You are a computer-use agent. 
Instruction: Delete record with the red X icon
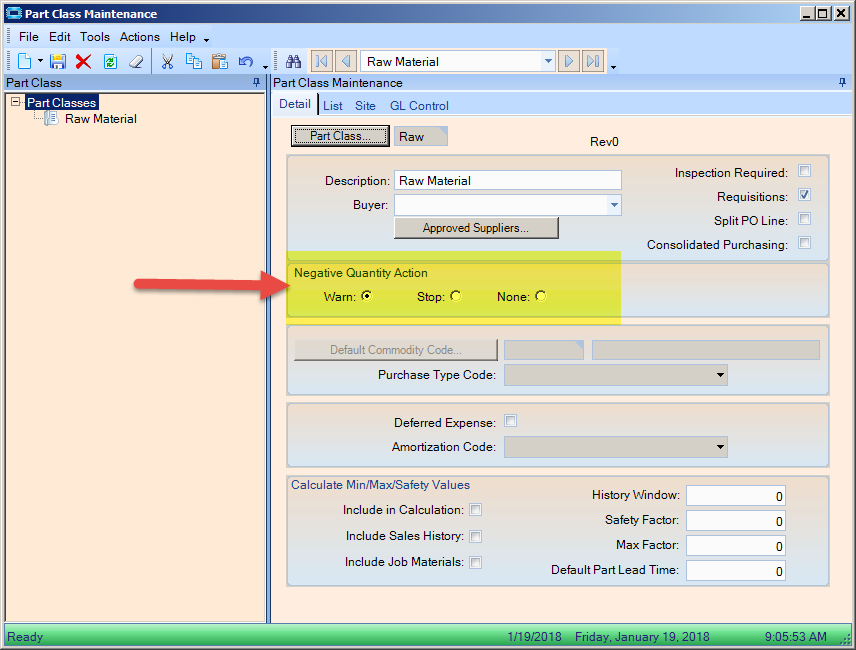[x=84, y=61]
